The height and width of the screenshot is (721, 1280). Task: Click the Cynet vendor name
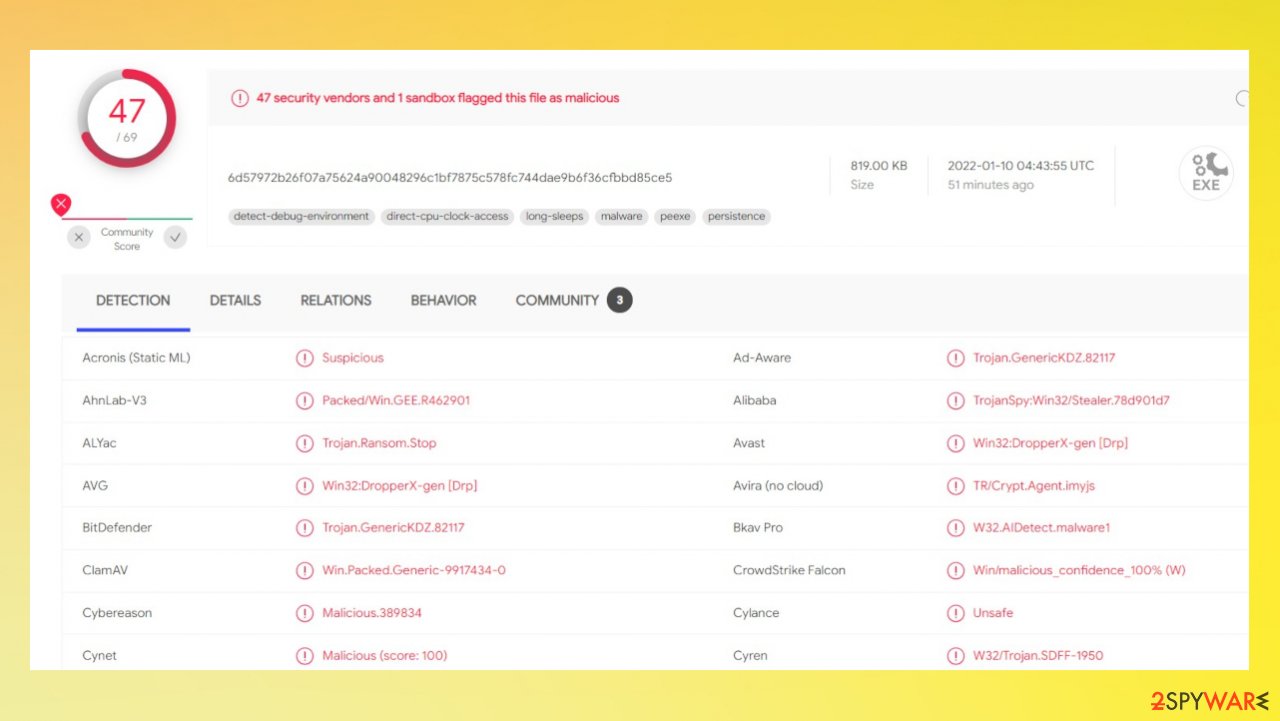100,656
